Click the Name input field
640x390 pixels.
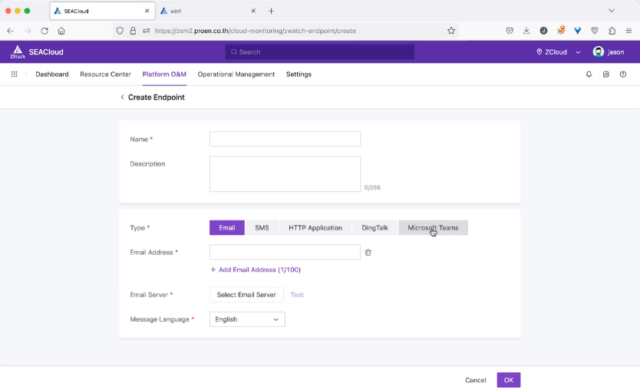coord(285,139)
